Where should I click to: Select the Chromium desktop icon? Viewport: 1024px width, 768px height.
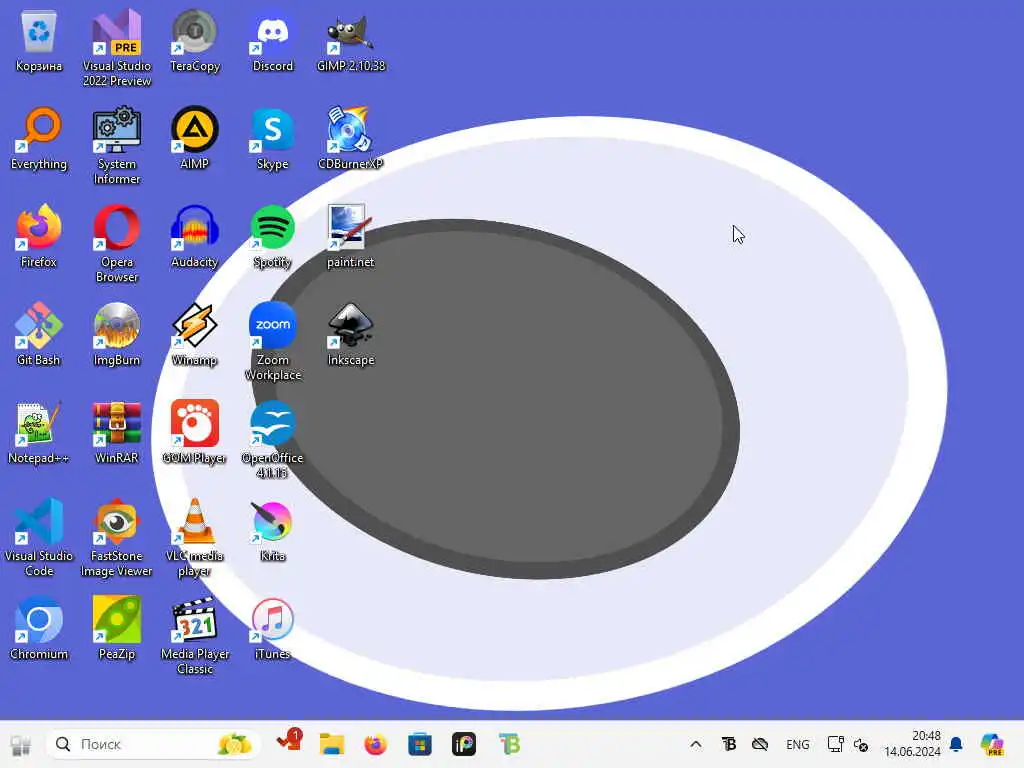point(39,628)
